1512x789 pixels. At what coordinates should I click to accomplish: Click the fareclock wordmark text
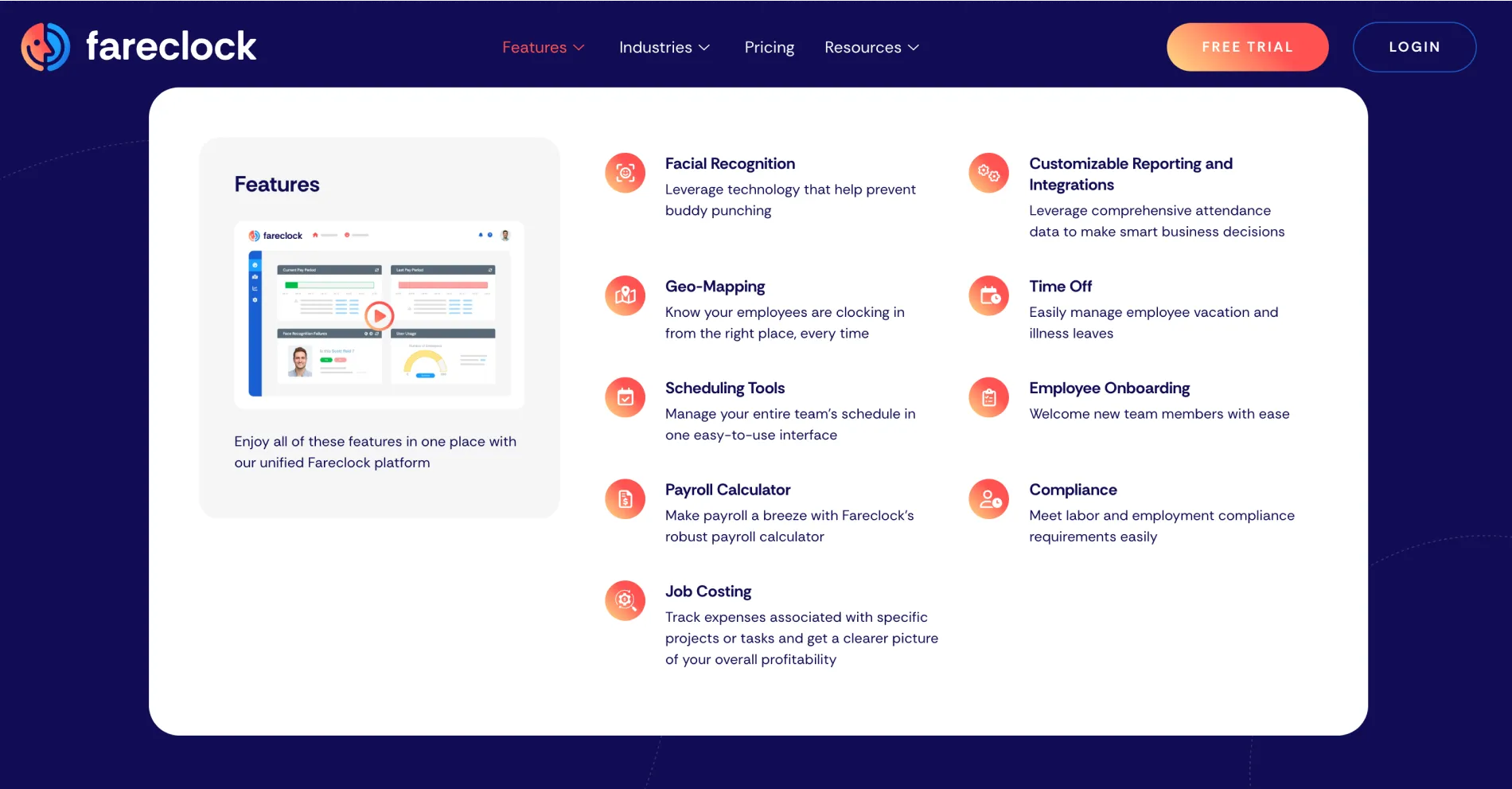pyautogui.click(x=171, y=46)
